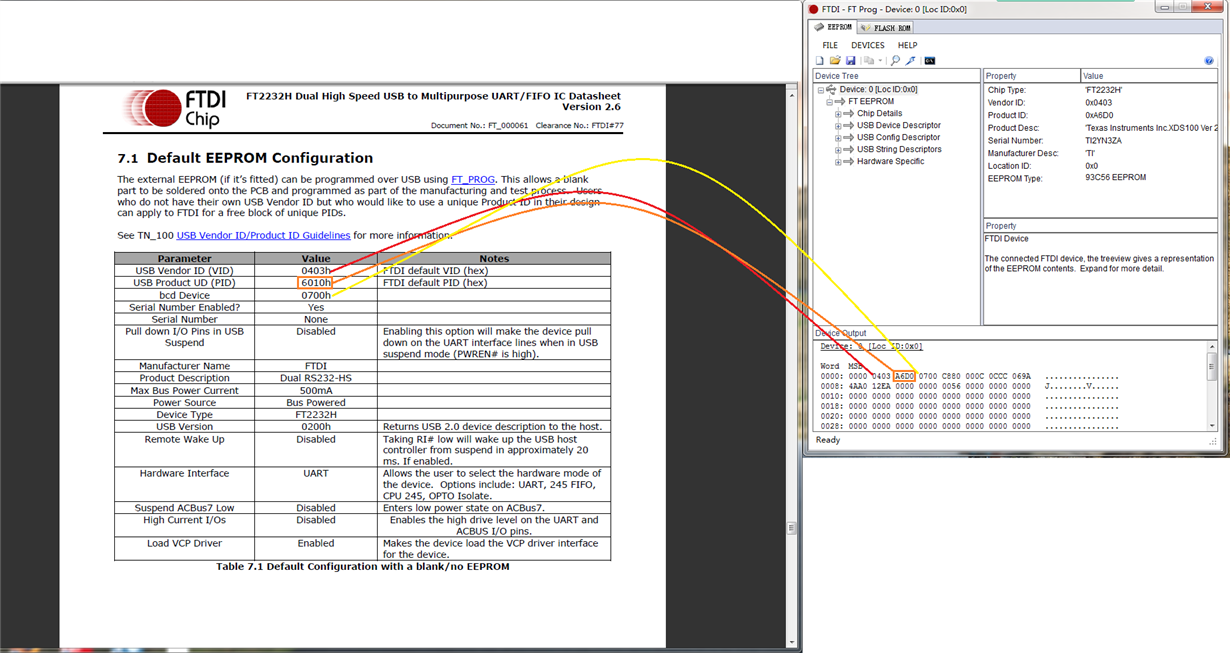Program devices using lightning bolt icon
The height and width of the screenshot is (653, 1230).
[911, 61]
